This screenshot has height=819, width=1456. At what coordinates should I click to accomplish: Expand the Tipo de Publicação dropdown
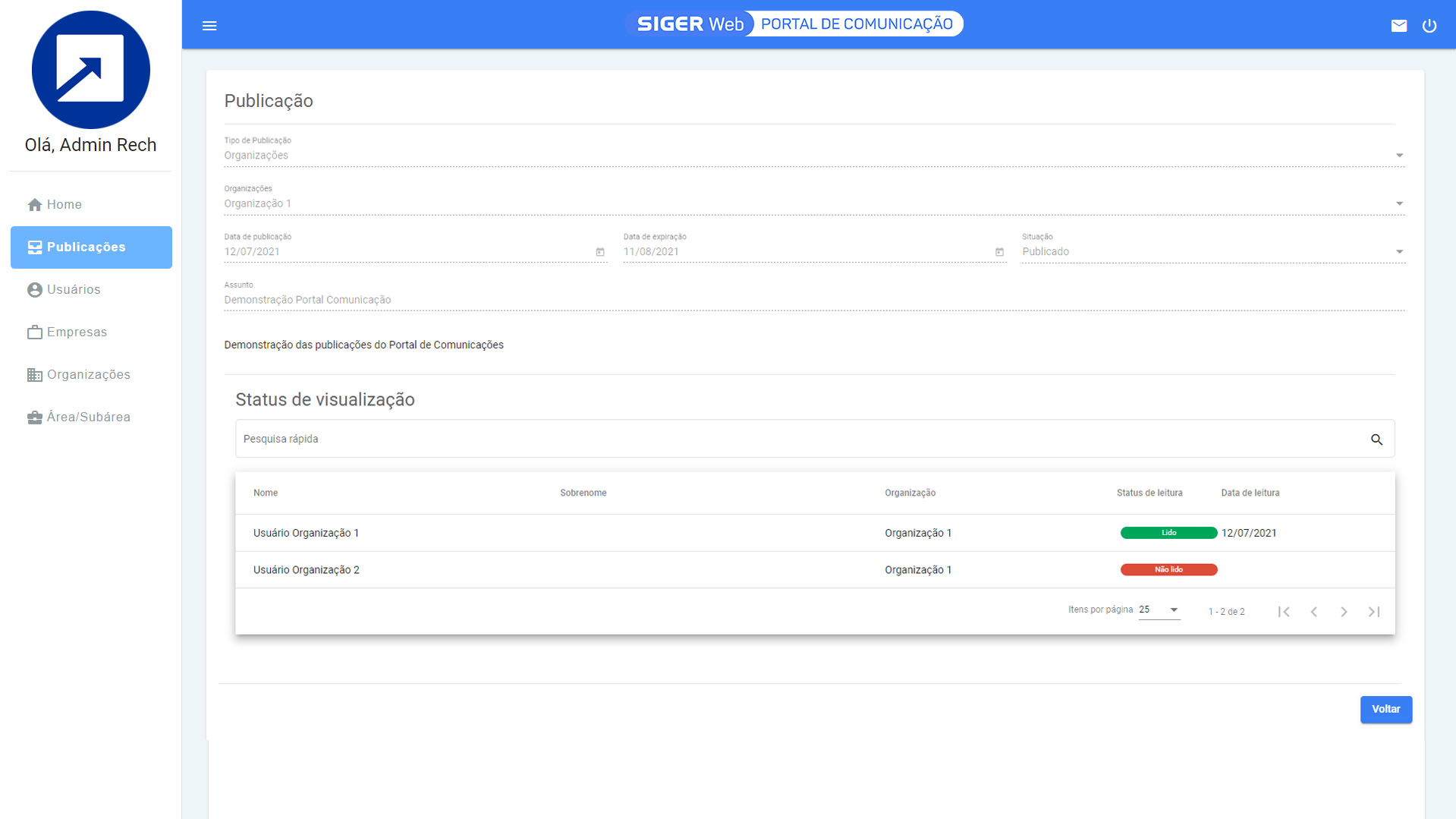click(1399, 156)
